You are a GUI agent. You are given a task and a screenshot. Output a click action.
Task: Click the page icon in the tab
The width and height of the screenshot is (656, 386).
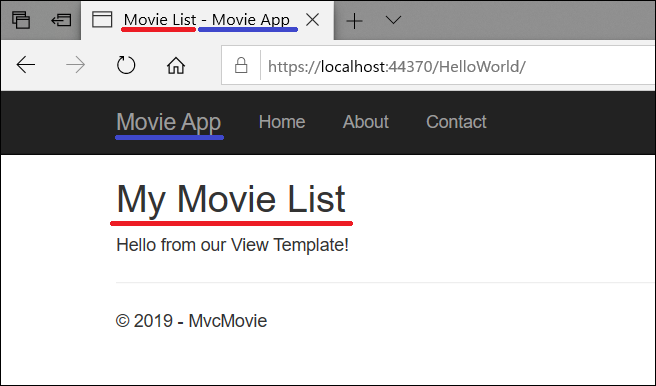tap(102, 20)
